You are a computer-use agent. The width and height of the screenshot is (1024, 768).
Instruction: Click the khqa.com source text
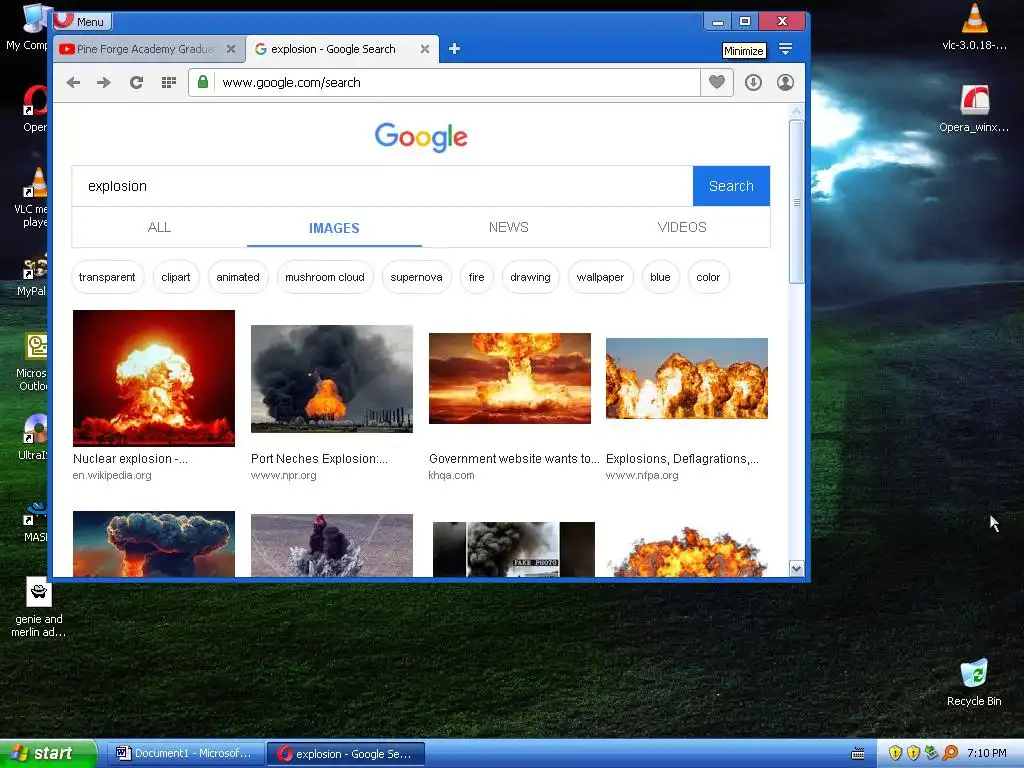[x=451, y=475]
